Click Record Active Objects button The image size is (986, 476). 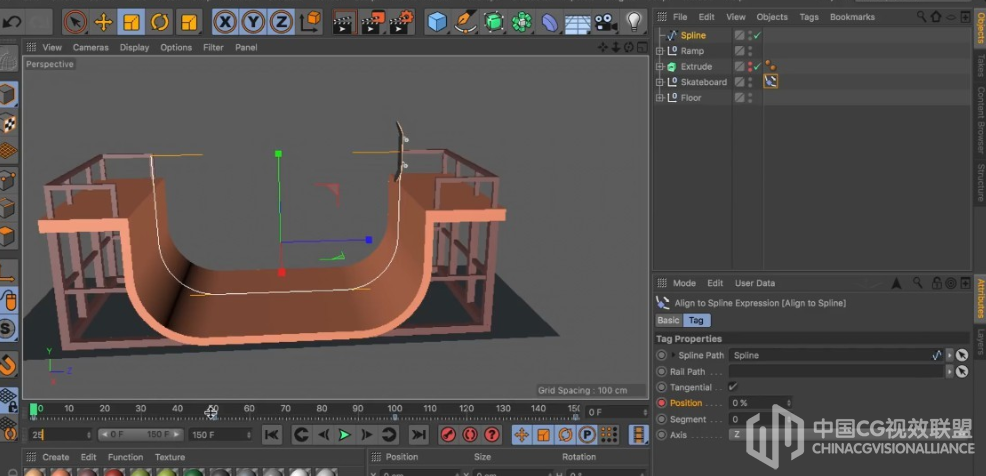[x=447, y=434]
